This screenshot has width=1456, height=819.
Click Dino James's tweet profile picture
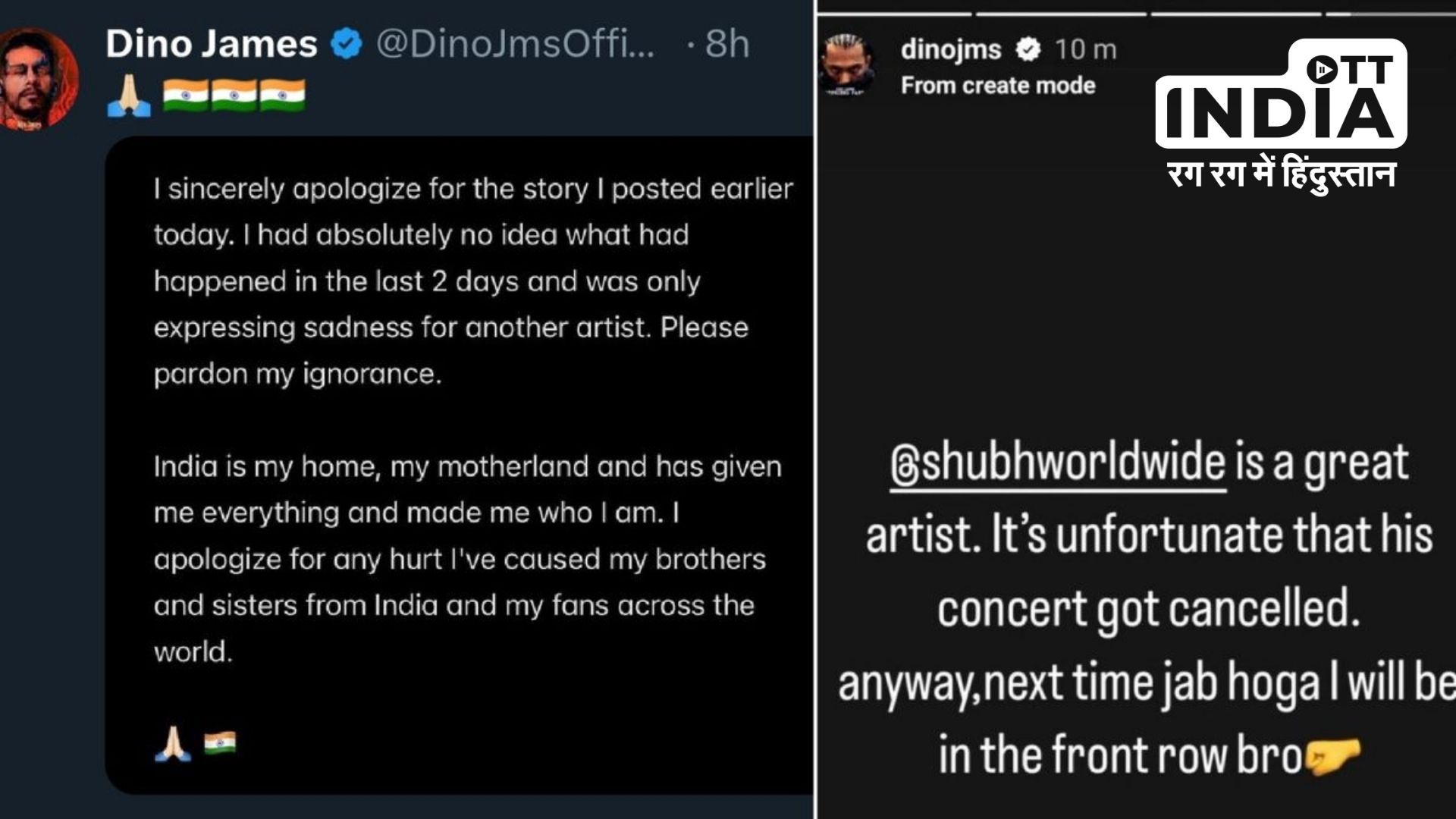click(x=36, y=79)
